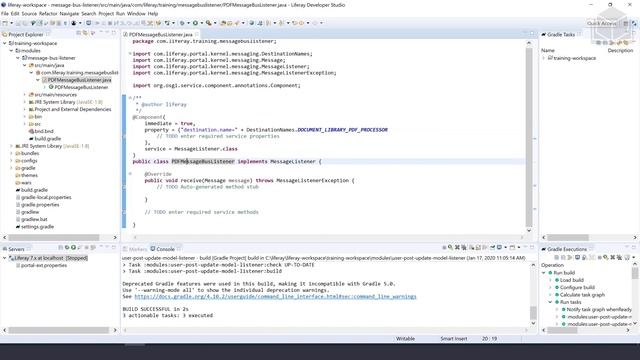Toggle Scroll Lock in Console toolbar

[x=478, y=247]
